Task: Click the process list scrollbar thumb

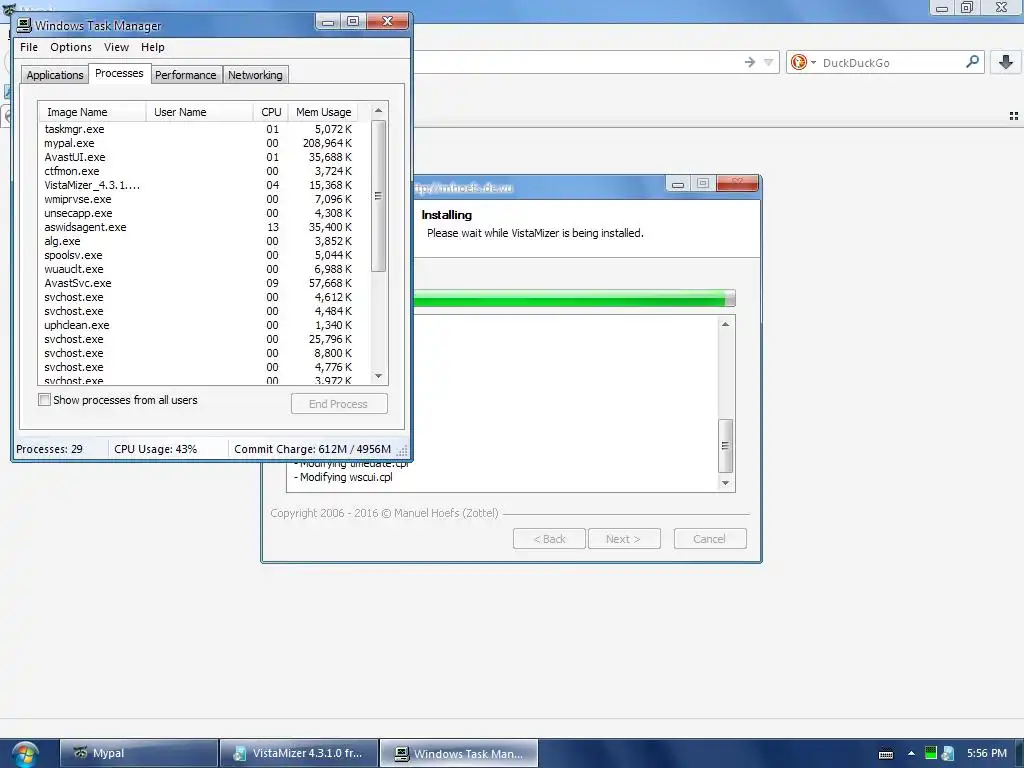Action: (x=378, y=196)
